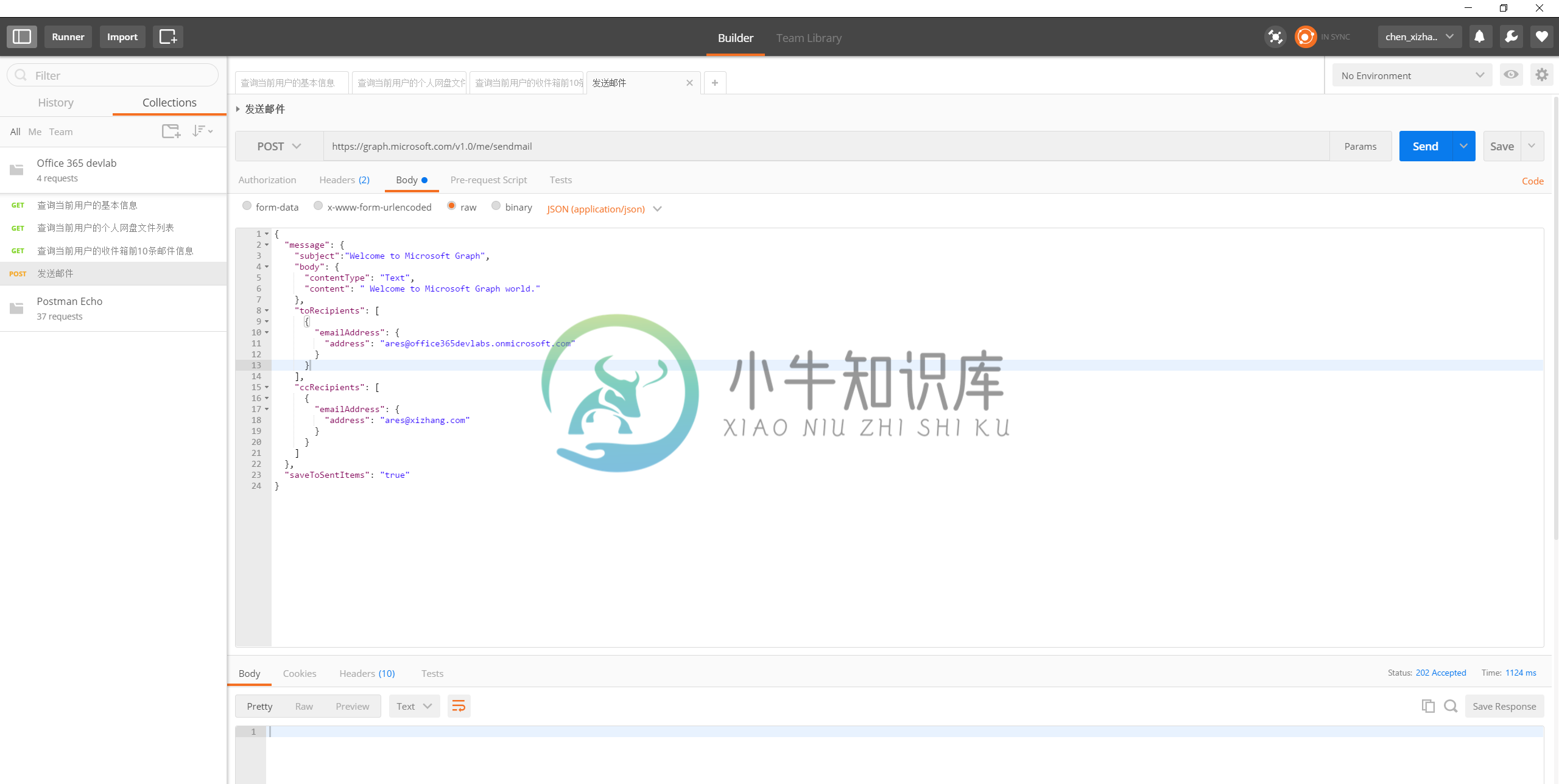The image size is (1559, 784).
Task: Copy response to clipboard icon
Action: coord(1428,706)
